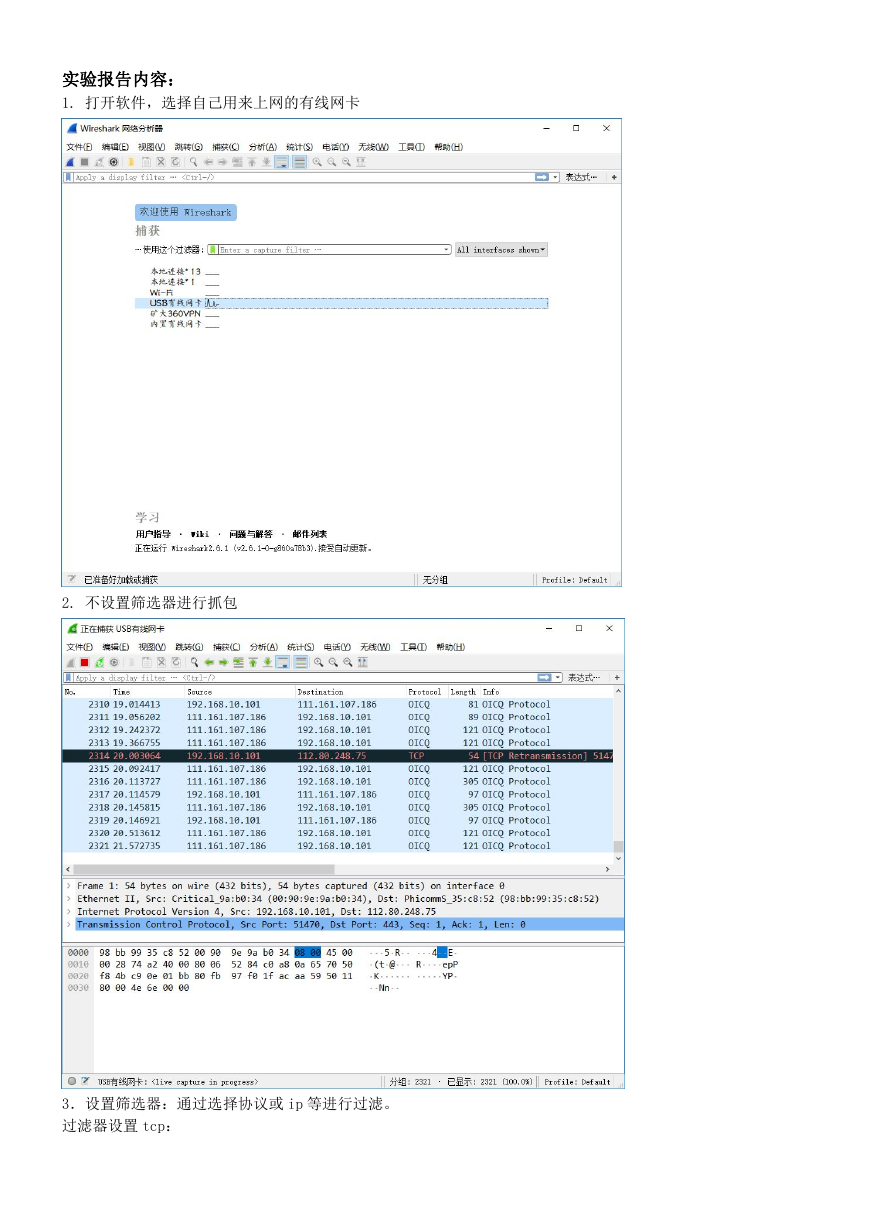
Task: Click the capture comment pencil icon in the 正在捕获 status bar
Action: [86, 1081]
